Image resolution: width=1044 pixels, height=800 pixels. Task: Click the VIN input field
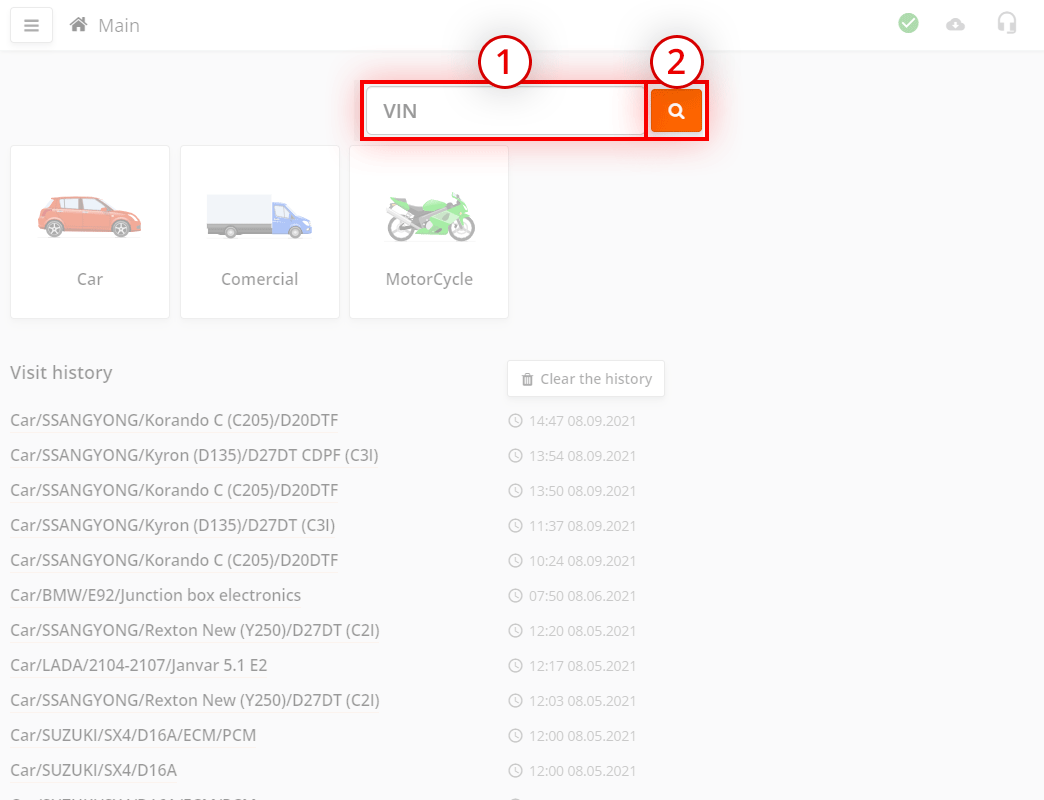[x=505, y=111]
